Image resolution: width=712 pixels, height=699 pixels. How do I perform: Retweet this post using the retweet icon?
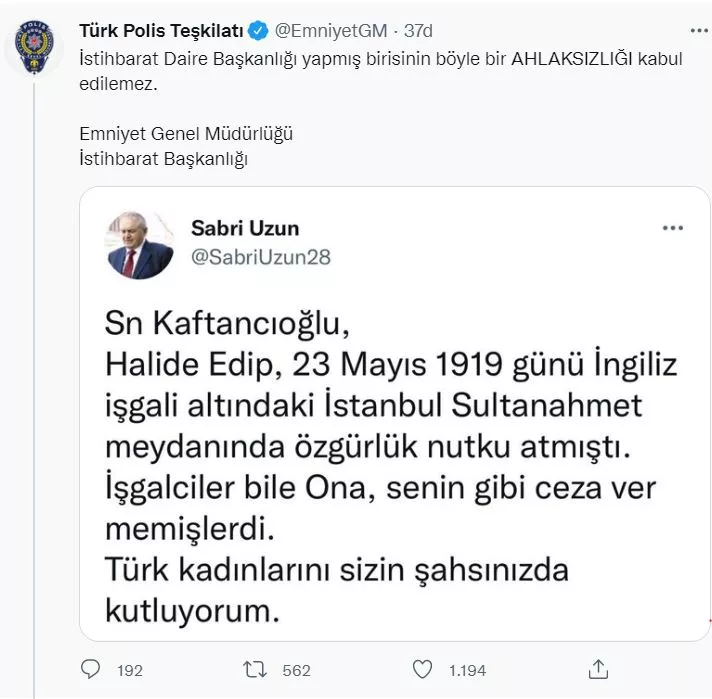(255, 669)
